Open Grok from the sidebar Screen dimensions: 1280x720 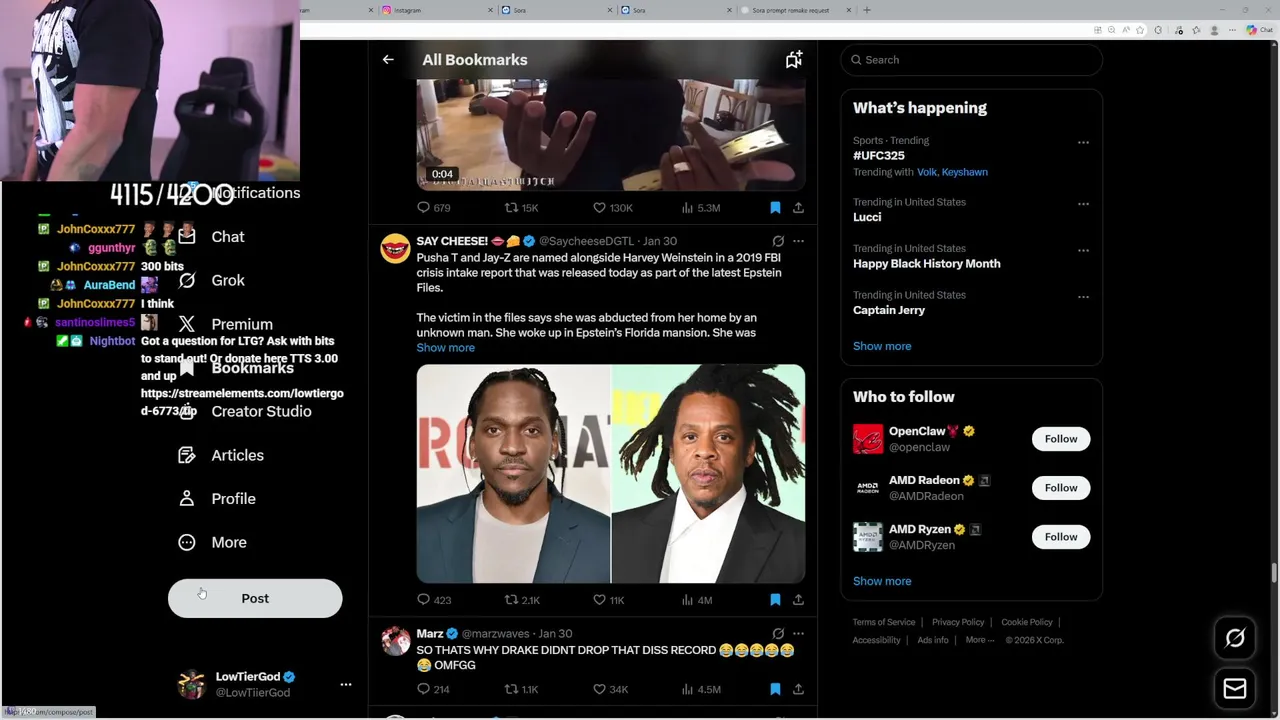click(212, 281)
